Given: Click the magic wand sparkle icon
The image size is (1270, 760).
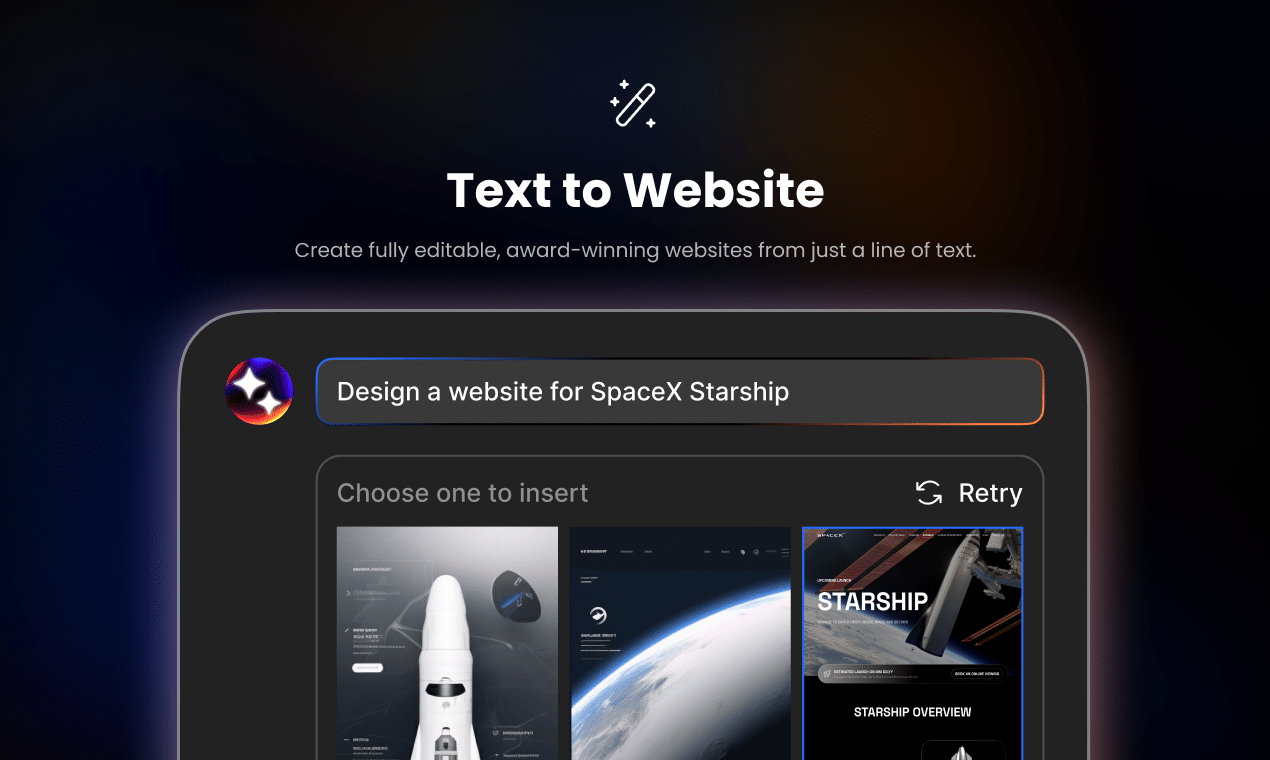Looking at the screenshot, I should click(634, 104).
